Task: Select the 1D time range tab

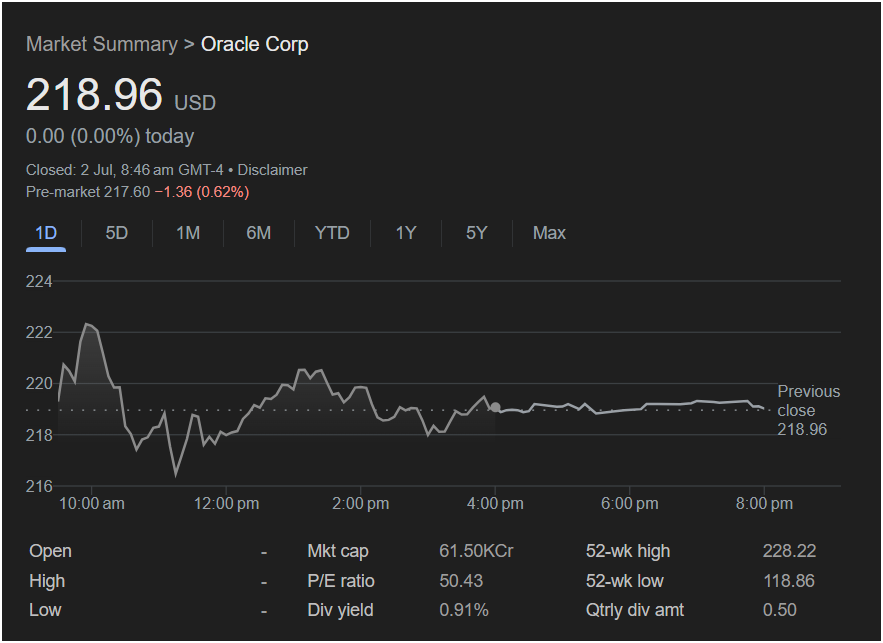Action: 46,233
